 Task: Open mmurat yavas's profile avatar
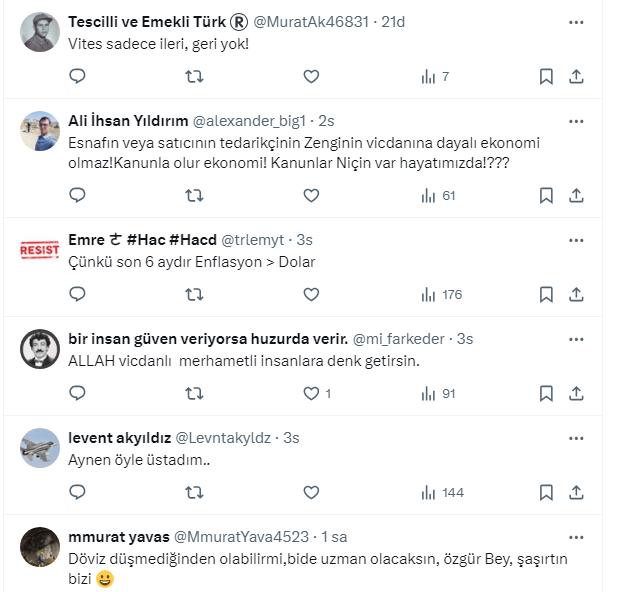click(x=40, y=546)
